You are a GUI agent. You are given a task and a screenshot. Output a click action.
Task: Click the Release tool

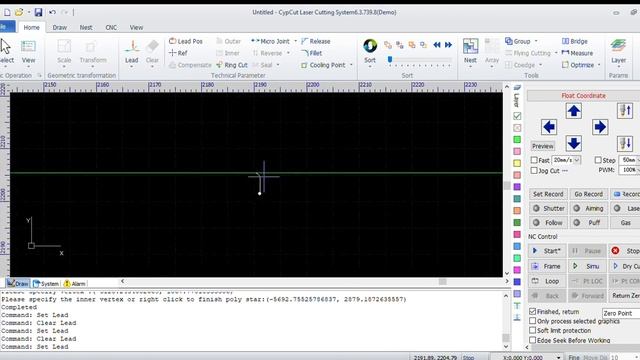[316, 41]
